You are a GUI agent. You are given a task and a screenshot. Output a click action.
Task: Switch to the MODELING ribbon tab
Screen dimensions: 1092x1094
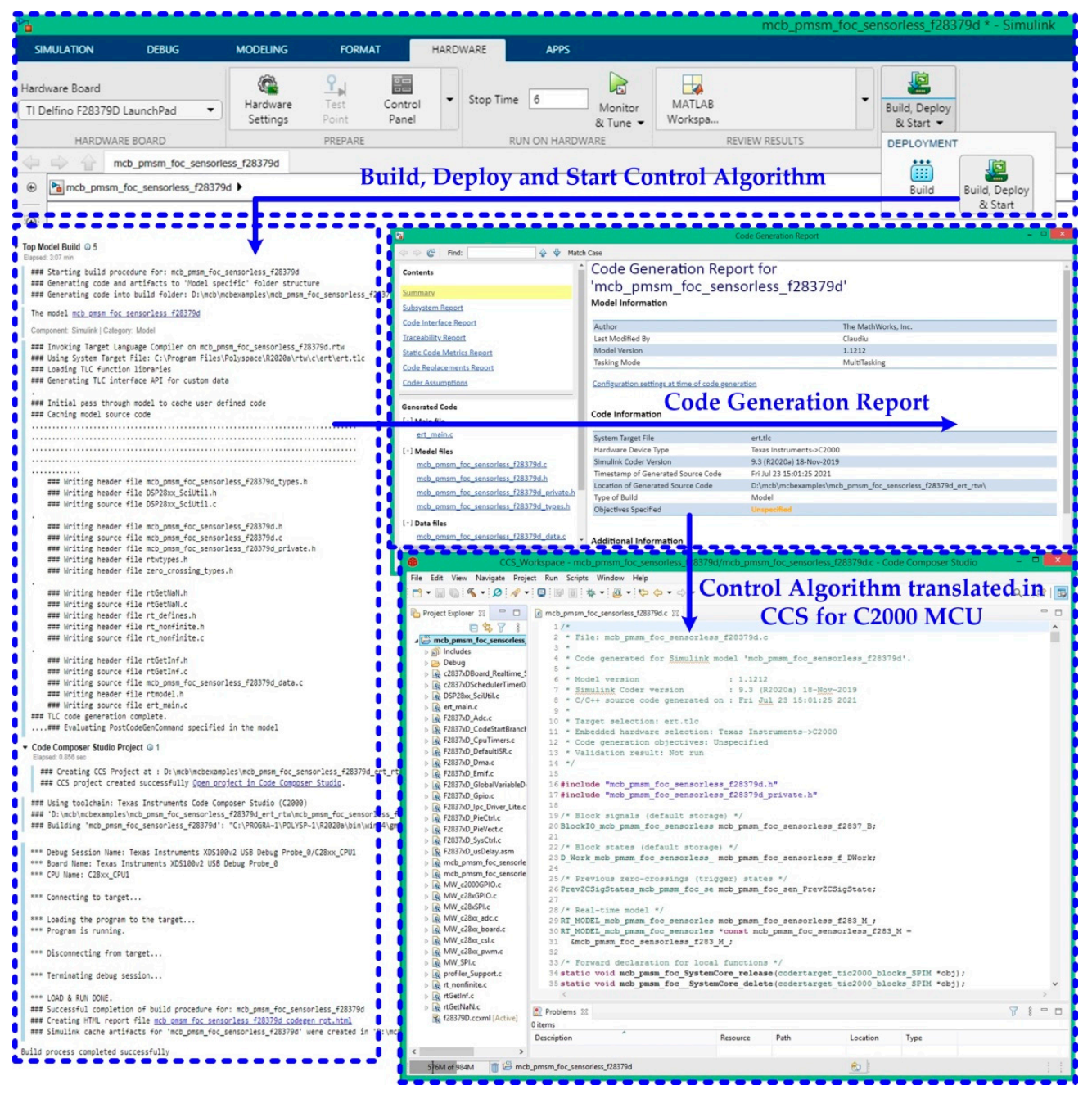[x=262, y=49]
